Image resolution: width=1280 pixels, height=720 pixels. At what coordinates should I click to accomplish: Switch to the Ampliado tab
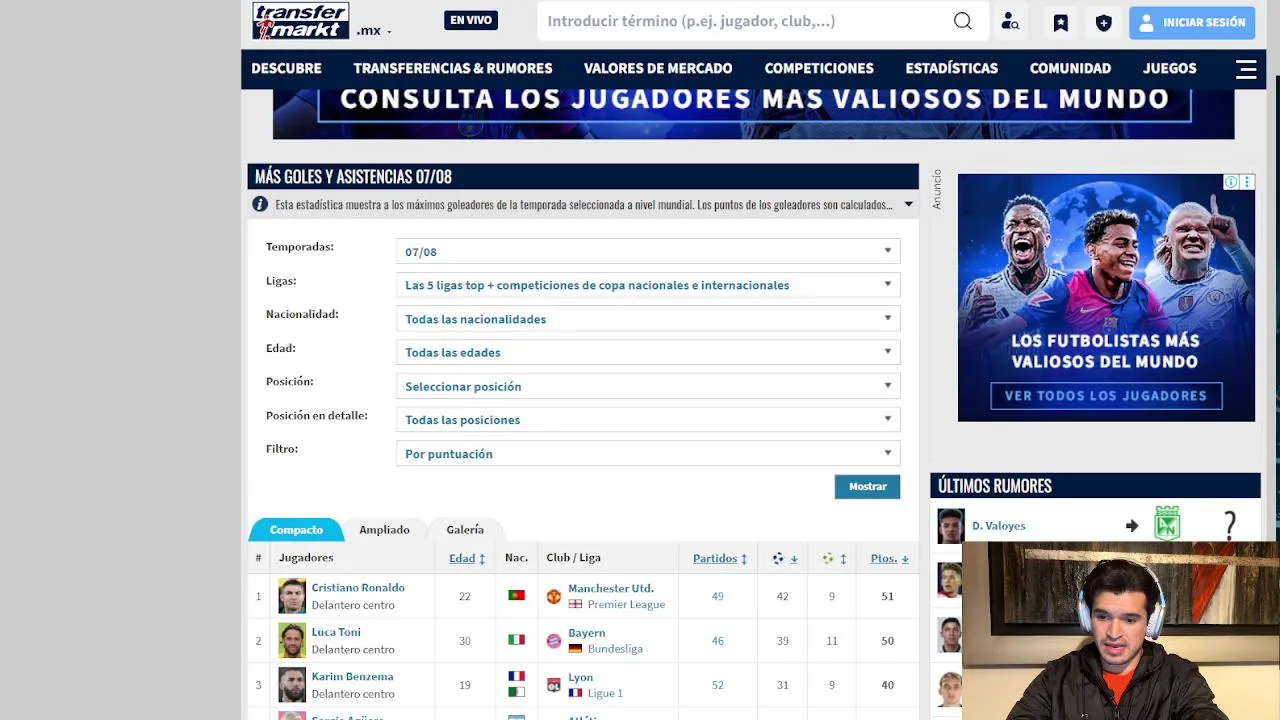point(385,530)
